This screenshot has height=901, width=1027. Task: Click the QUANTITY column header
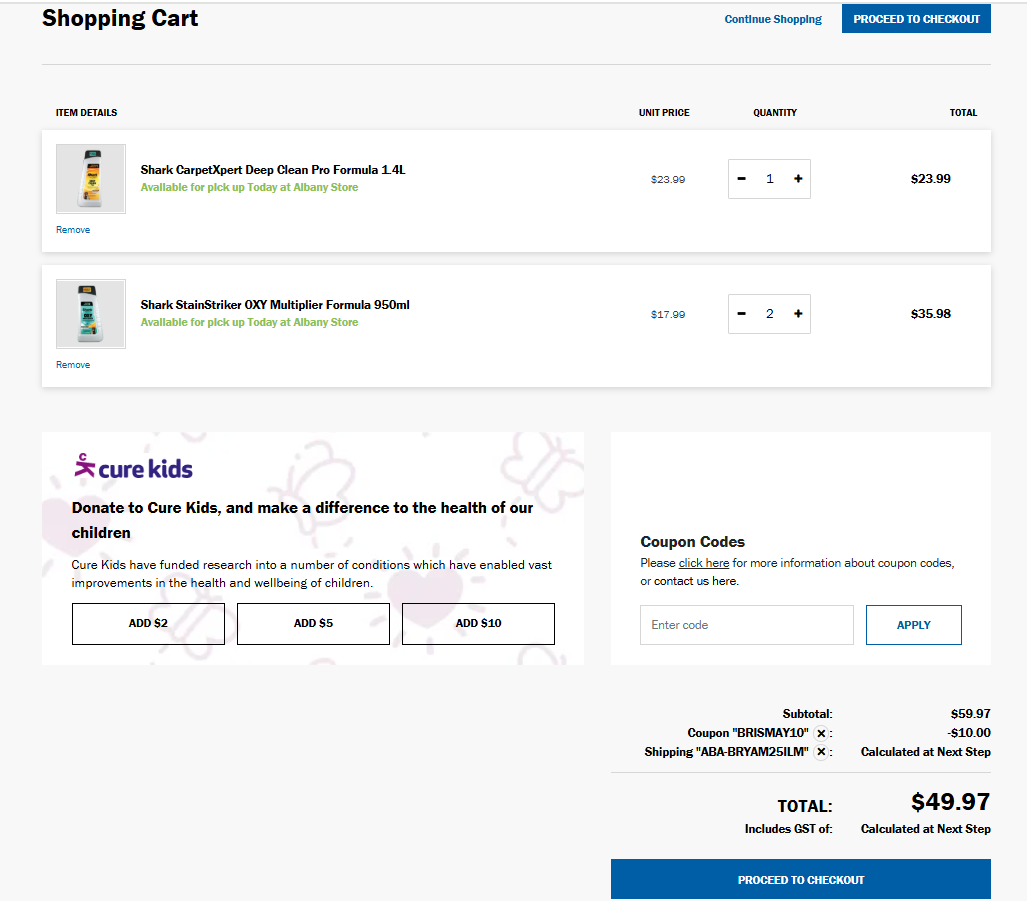point(775,113)
